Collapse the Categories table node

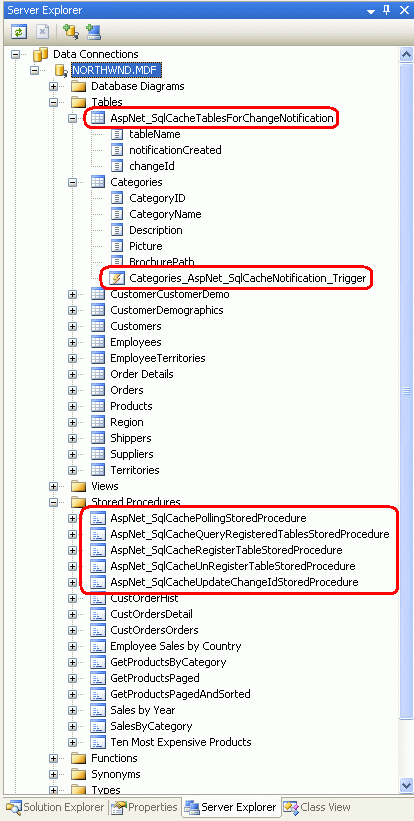(x=73, y=182)
